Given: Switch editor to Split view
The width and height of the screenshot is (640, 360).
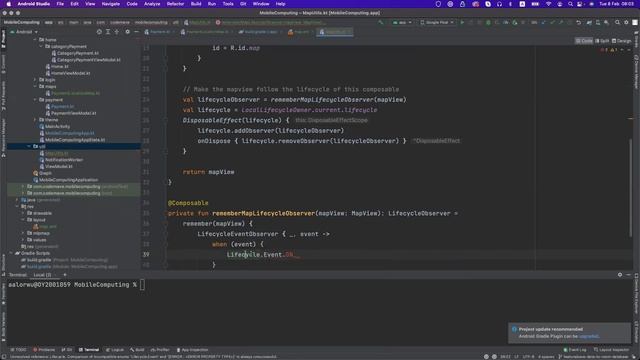Looking at the screenshot, I should point(602,41).
